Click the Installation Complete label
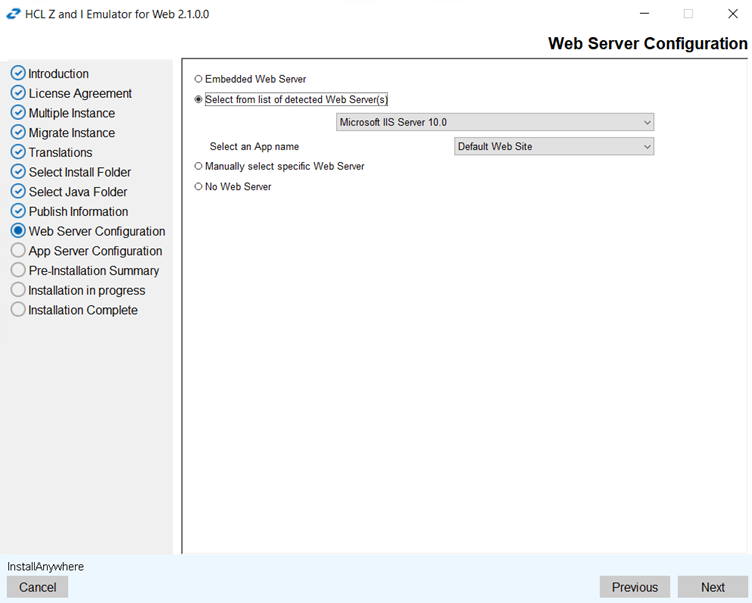This screenshot has width=752, height=603. pyautogui.click(x=83, y=310)
